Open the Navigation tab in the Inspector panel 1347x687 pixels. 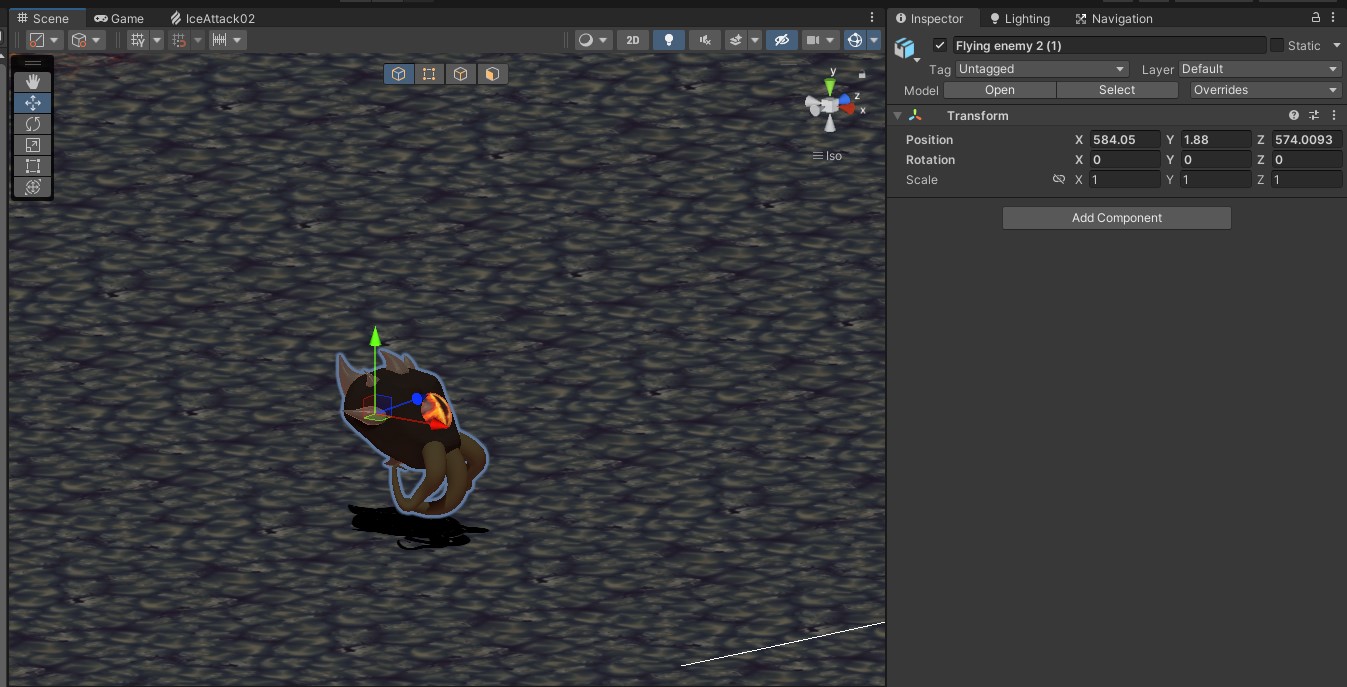click(1113, 18)
